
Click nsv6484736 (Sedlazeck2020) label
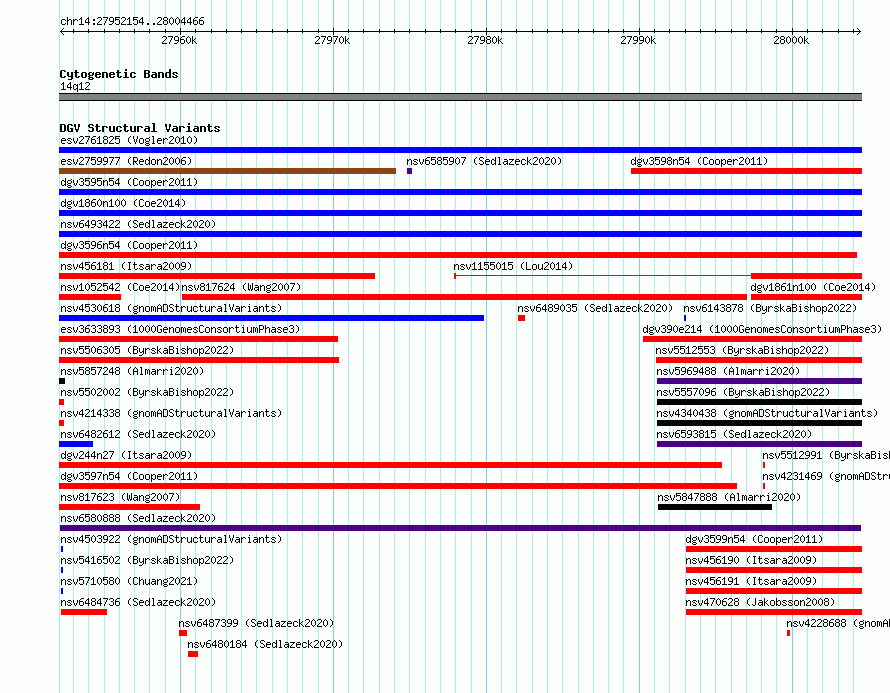point(138,602)
